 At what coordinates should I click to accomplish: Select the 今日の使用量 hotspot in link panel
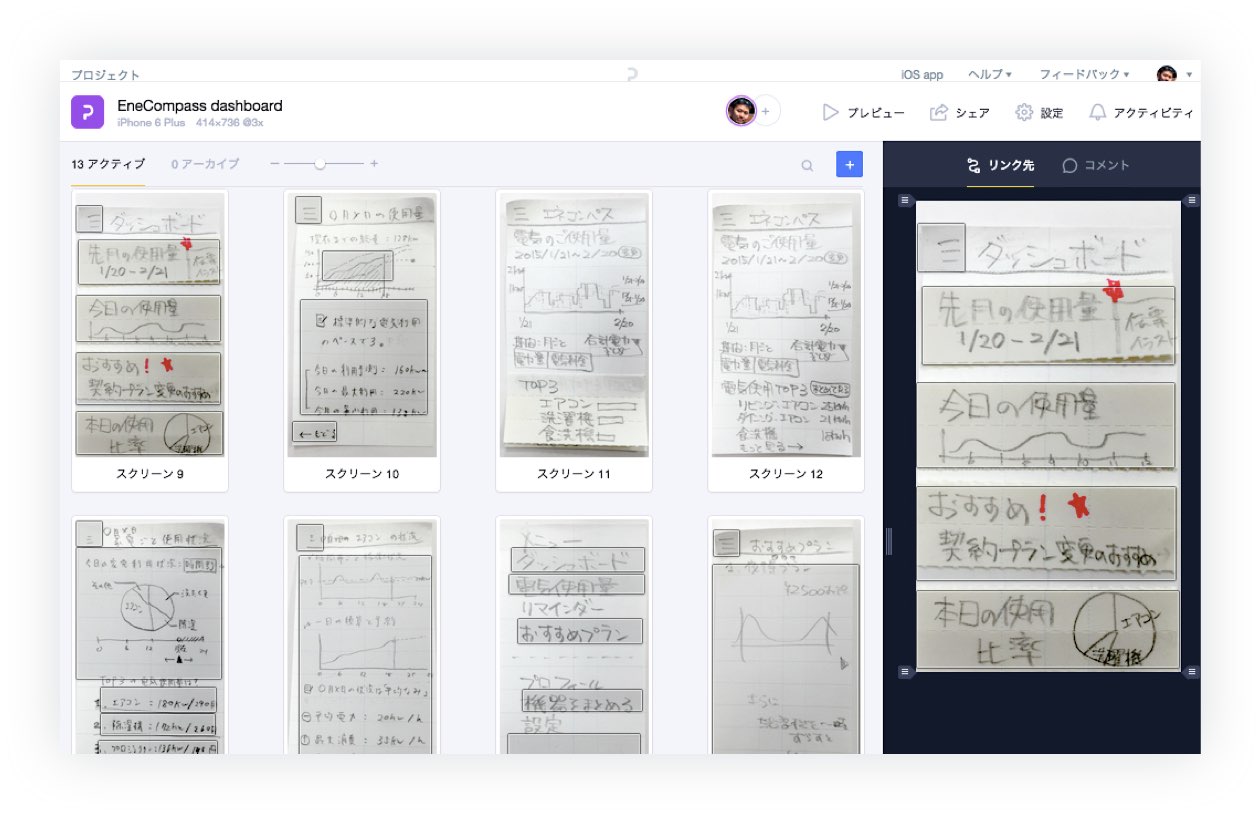[x=1048, y=425]
